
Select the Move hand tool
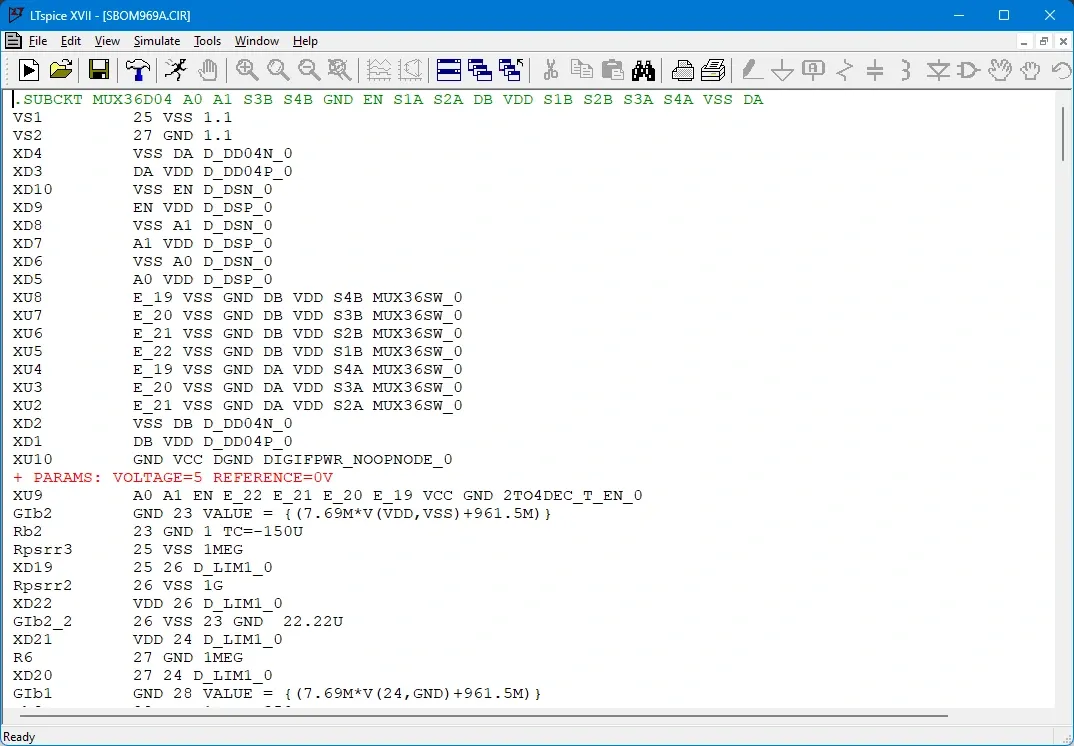(x=999, y=70)
